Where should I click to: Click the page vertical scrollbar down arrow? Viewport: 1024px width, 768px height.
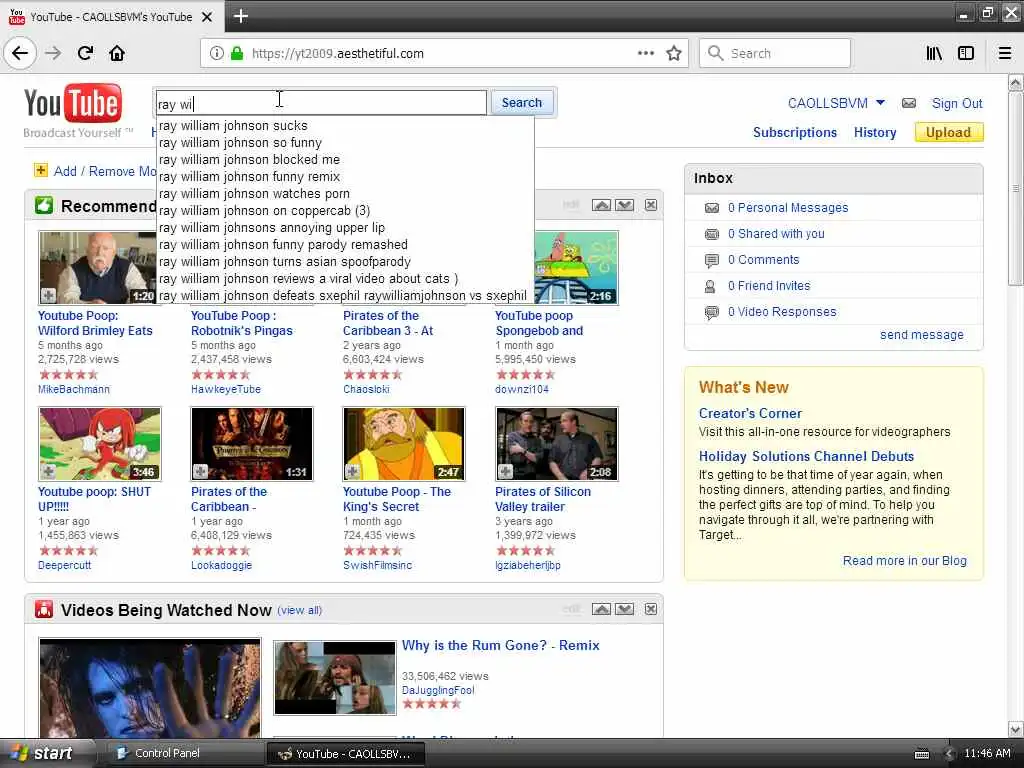[1016, 729]
